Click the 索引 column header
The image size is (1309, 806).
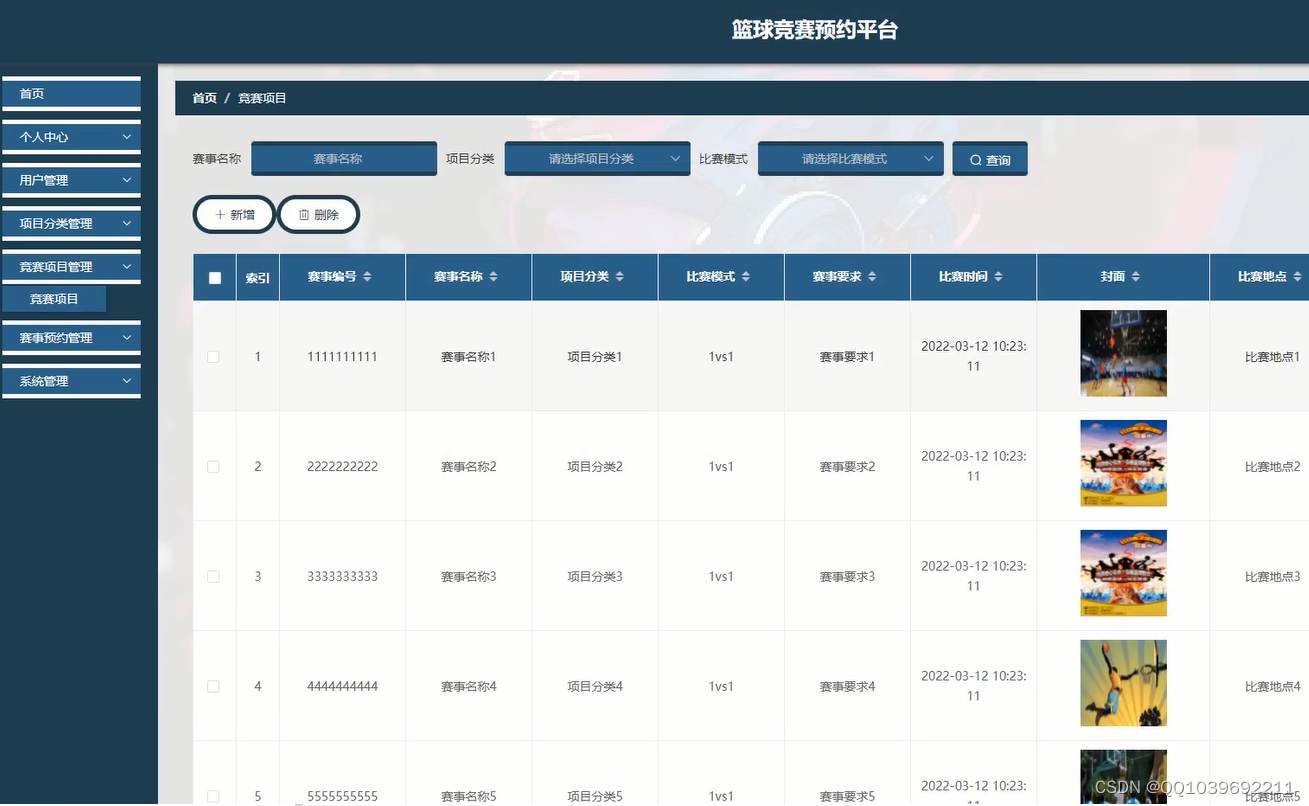(258, 278)
